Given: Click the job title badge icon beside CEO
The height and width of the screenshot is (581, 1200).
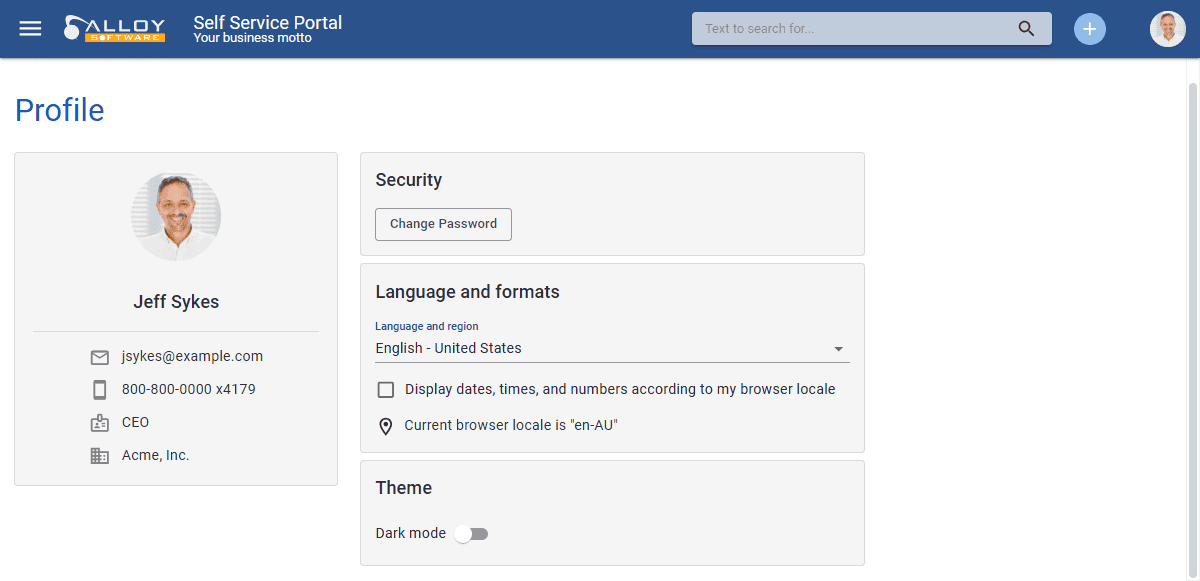Looking at the screenshot, I should 99,423.
